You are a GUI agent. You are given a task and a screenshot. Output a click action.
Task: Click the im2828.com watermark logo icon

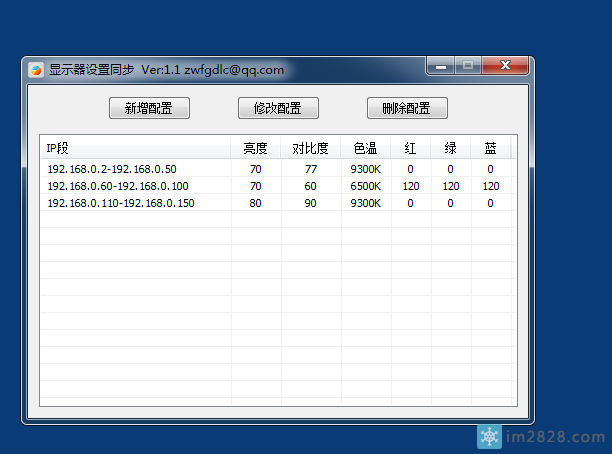[x=489, y=437]
